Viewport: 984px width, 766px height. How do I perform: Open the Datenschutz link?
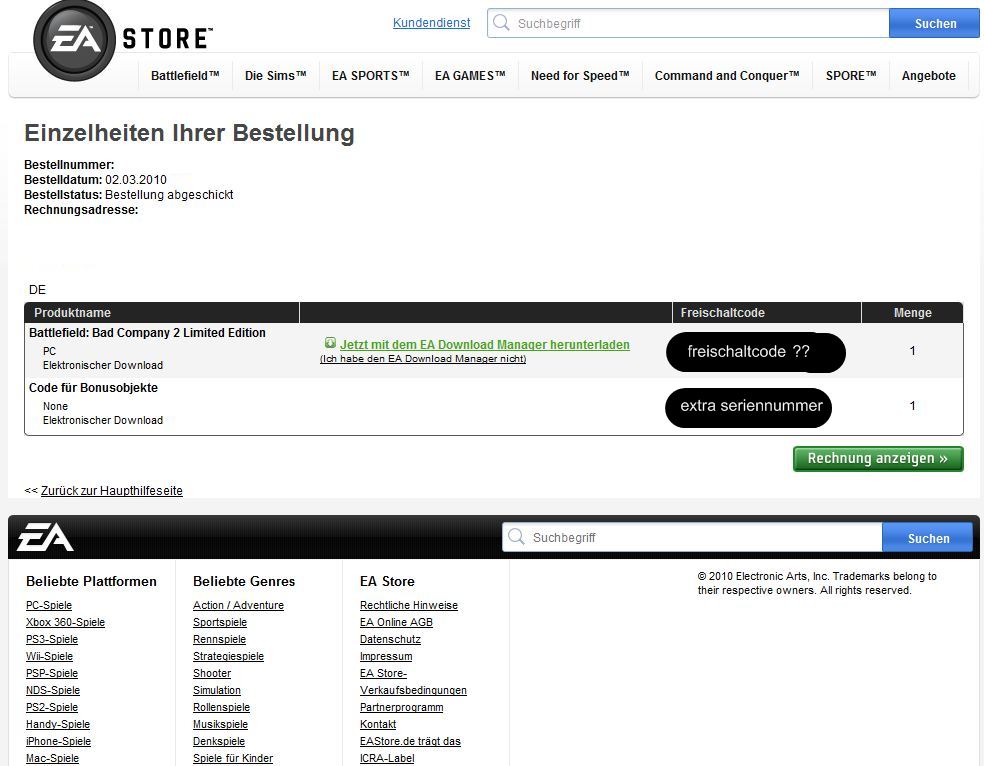[390, 639]
